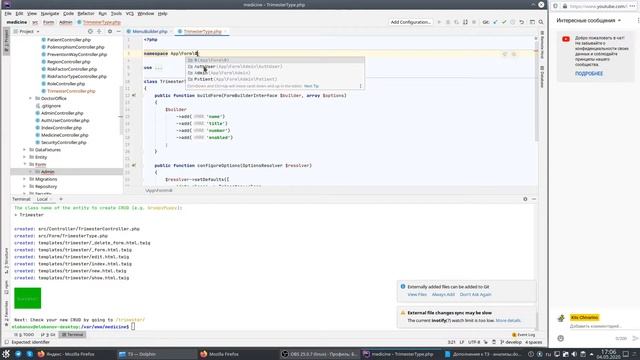Open the Add Configuration dropdown

click(410, 22)
